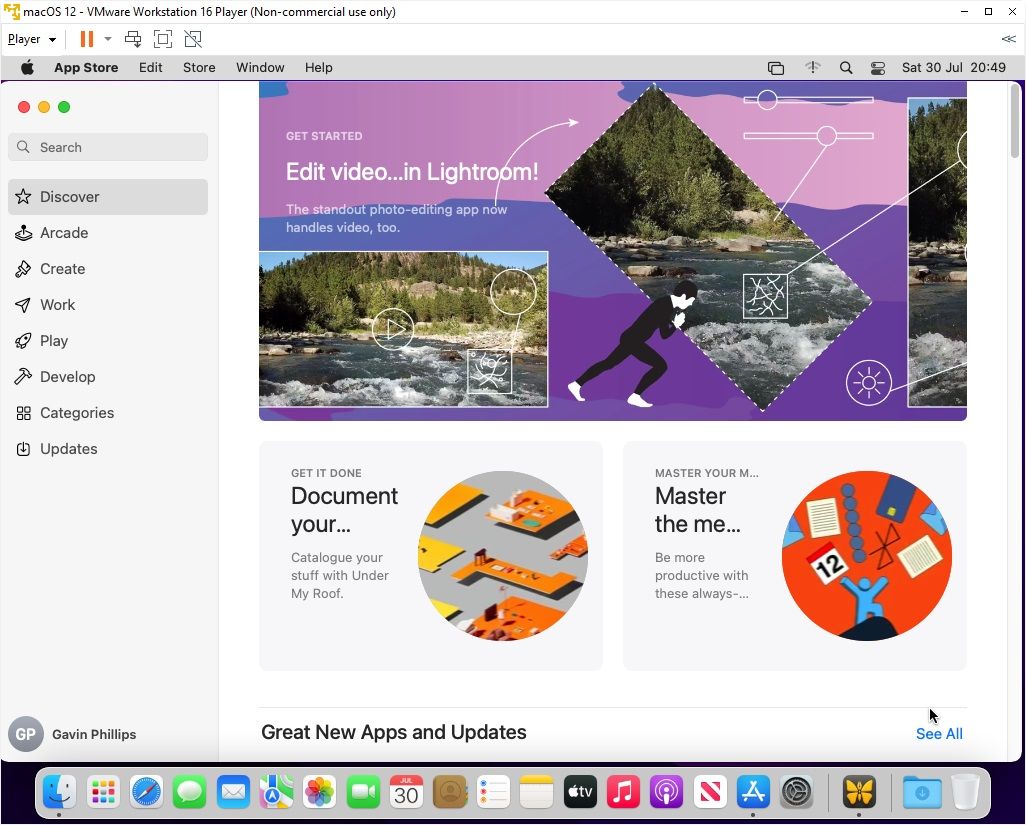Open the Music app in the Dock

pos(623,791)
